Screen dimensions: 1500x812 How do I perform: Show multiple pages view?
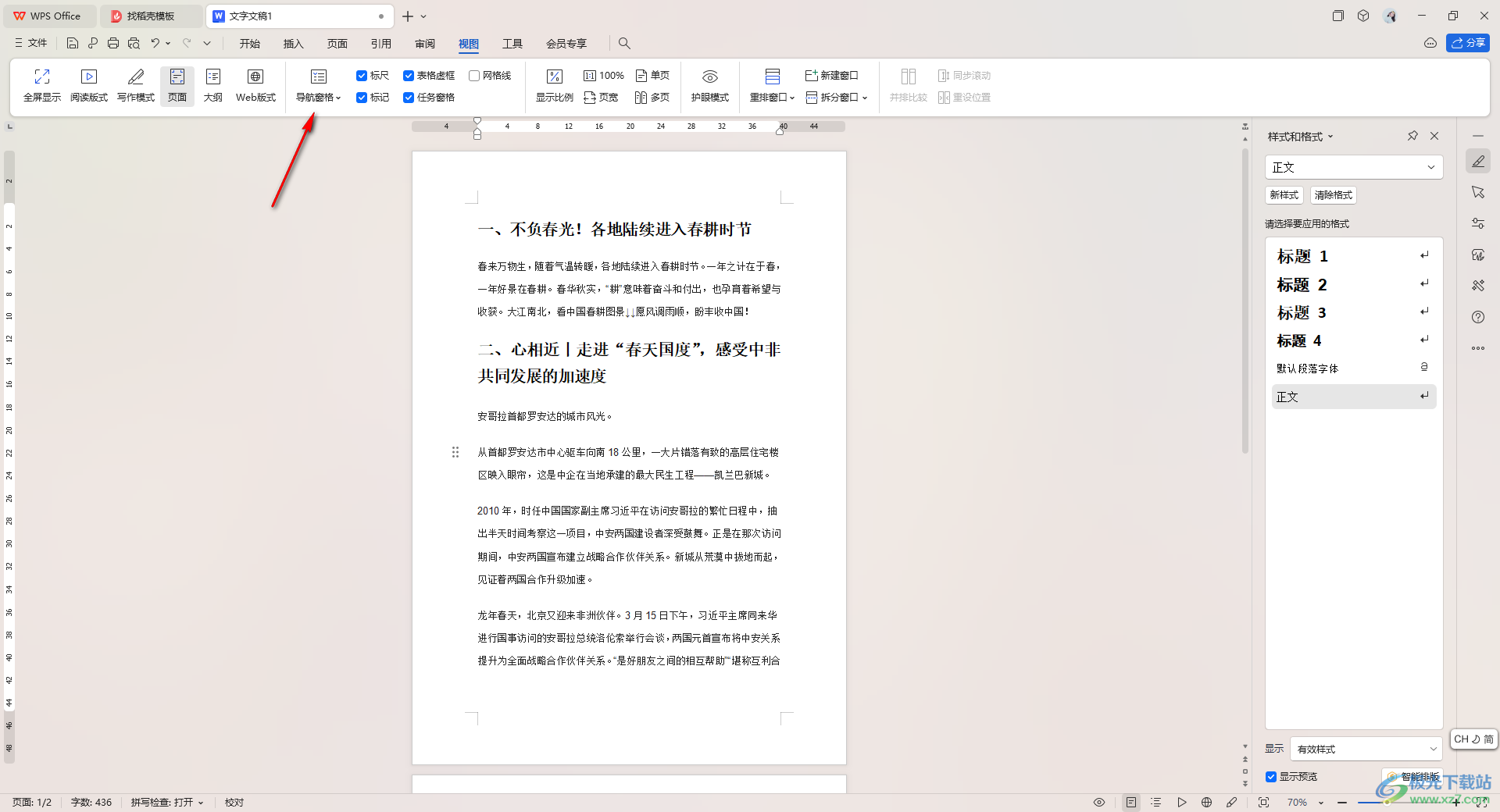[x=652, y=98]
